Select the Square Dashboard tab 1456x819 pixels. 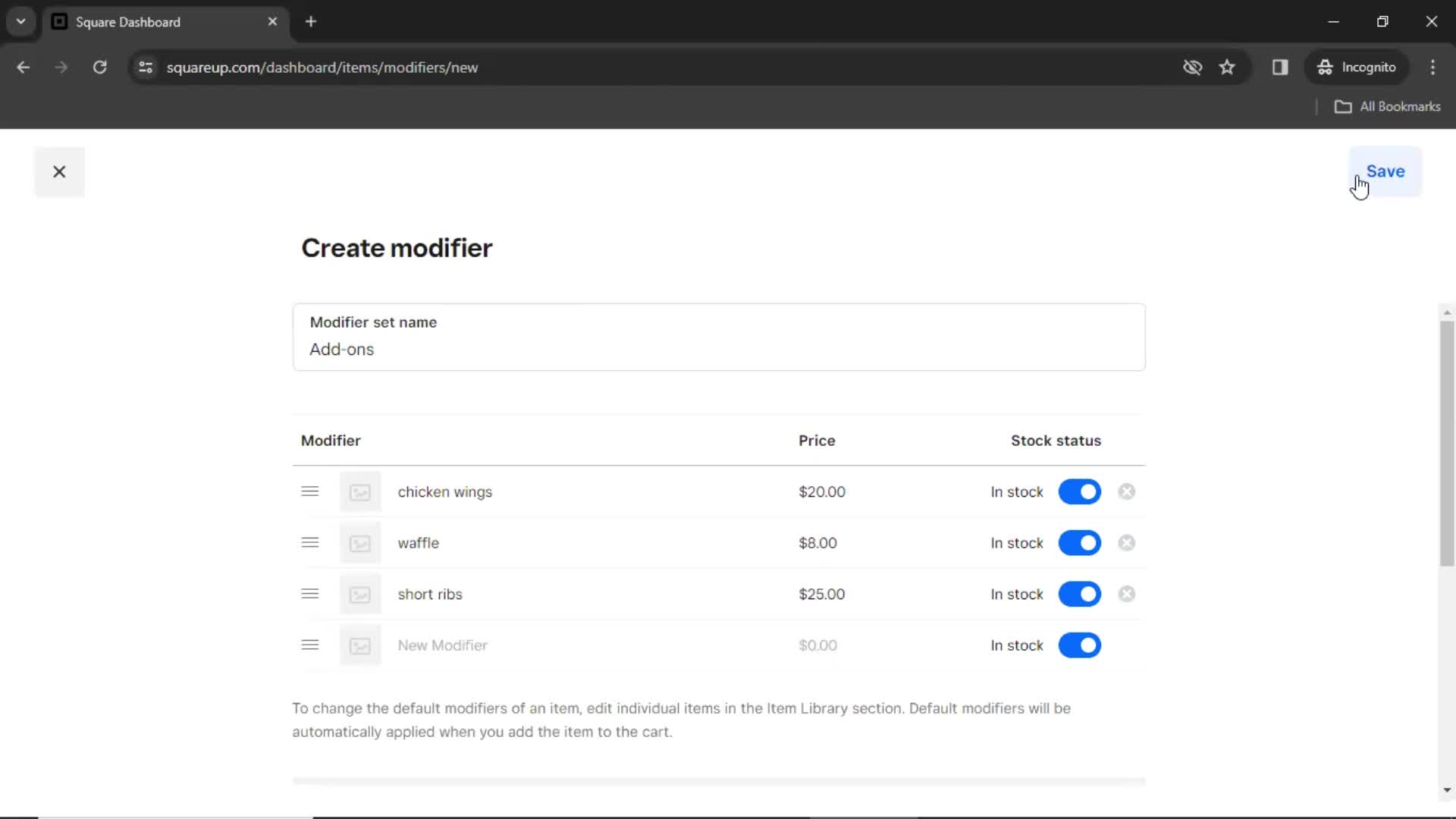pyautogui.click(x=165, y=22)
